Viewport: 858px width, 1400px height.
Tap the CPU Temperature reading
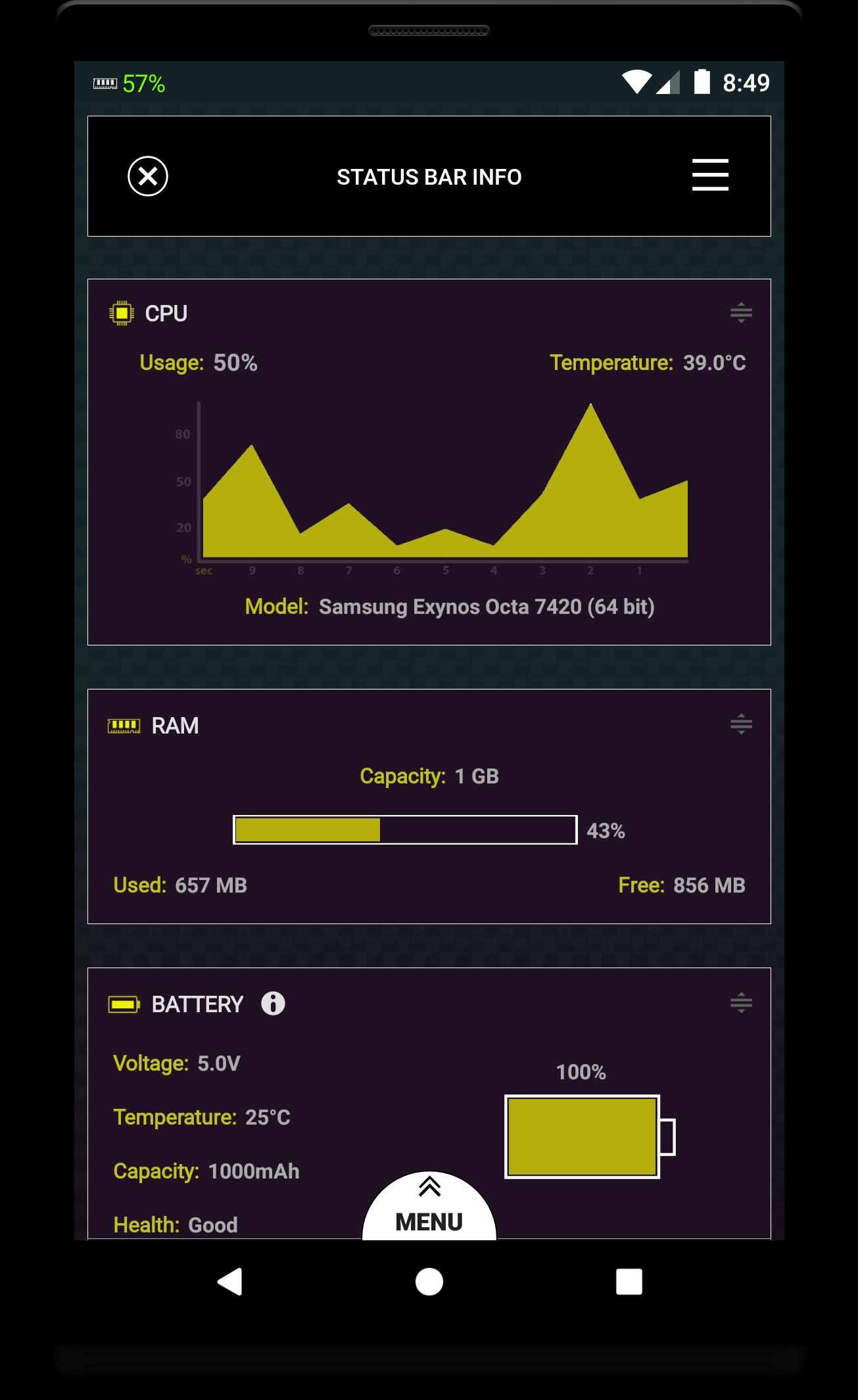648,363
